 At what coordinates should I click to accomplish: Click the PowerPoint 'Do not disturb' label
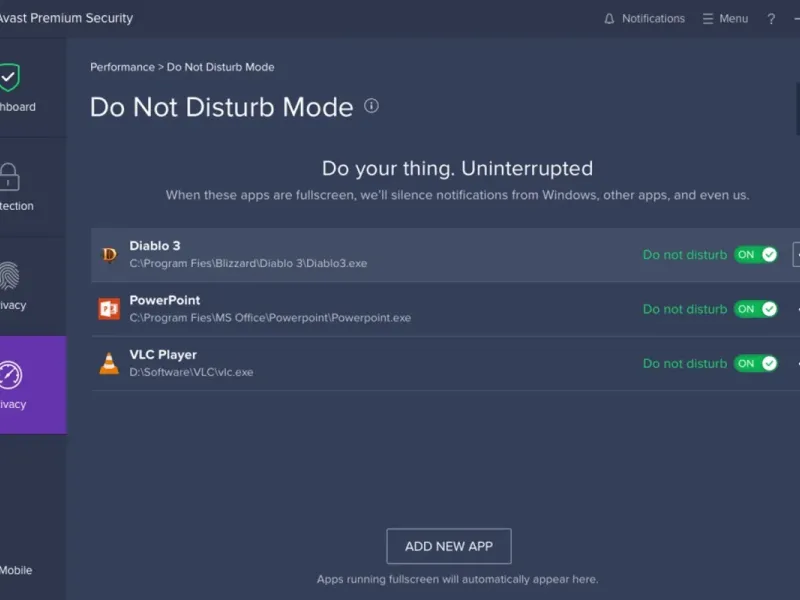(x=685, y=309)
